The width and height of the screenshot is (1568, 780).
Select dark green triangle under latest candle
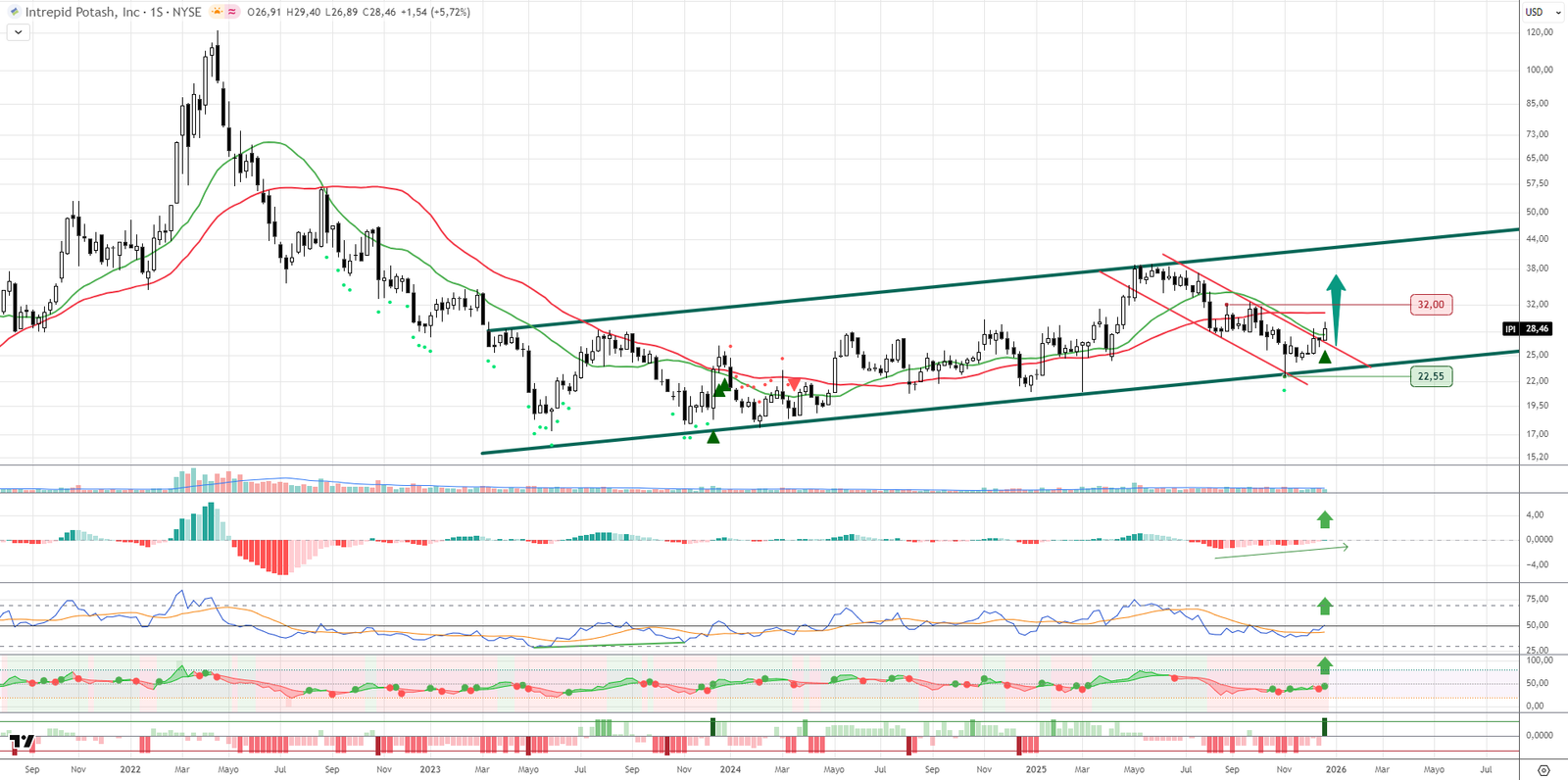click(1325, 358)
